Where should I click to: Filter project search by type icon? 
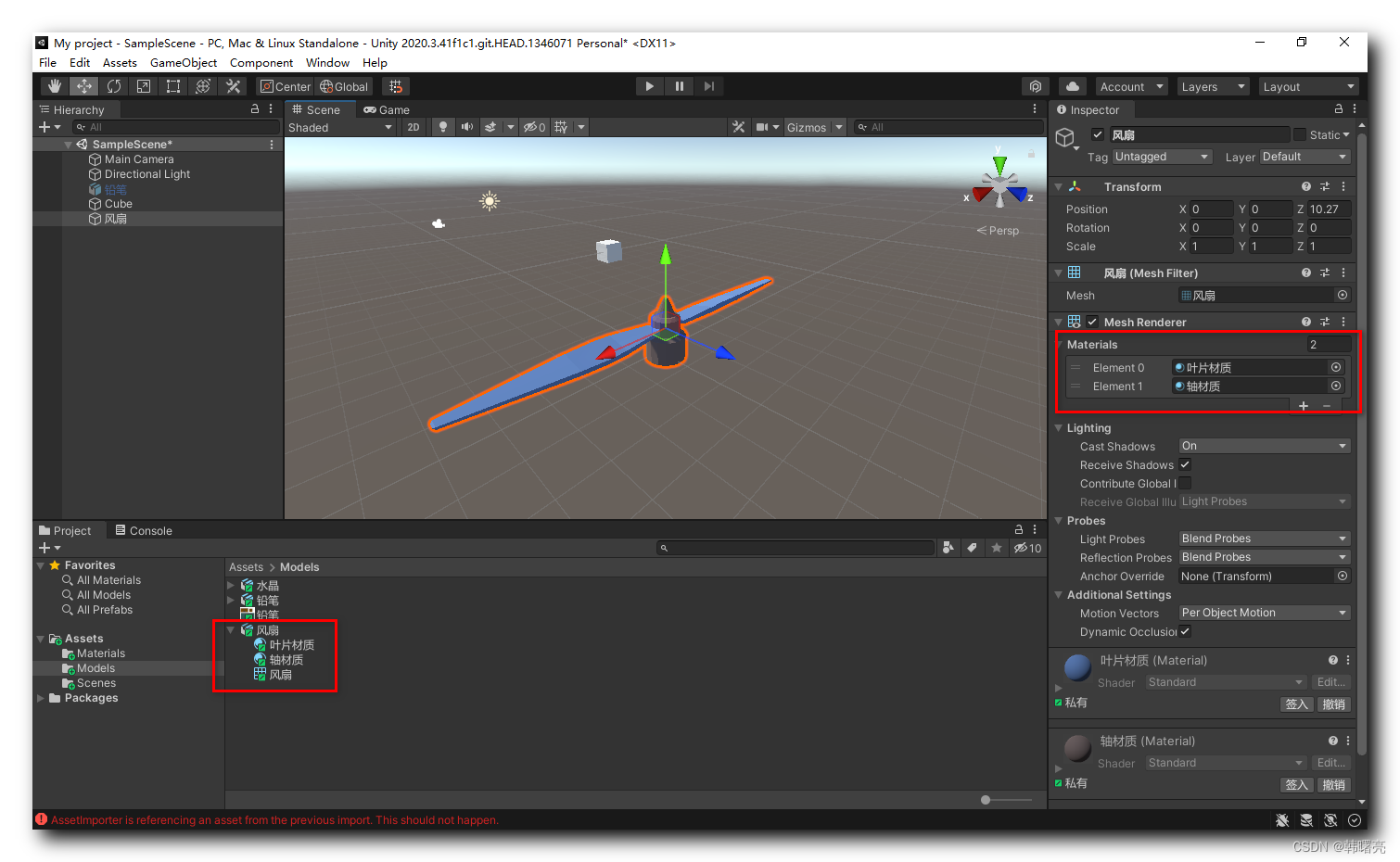[948, 548]
